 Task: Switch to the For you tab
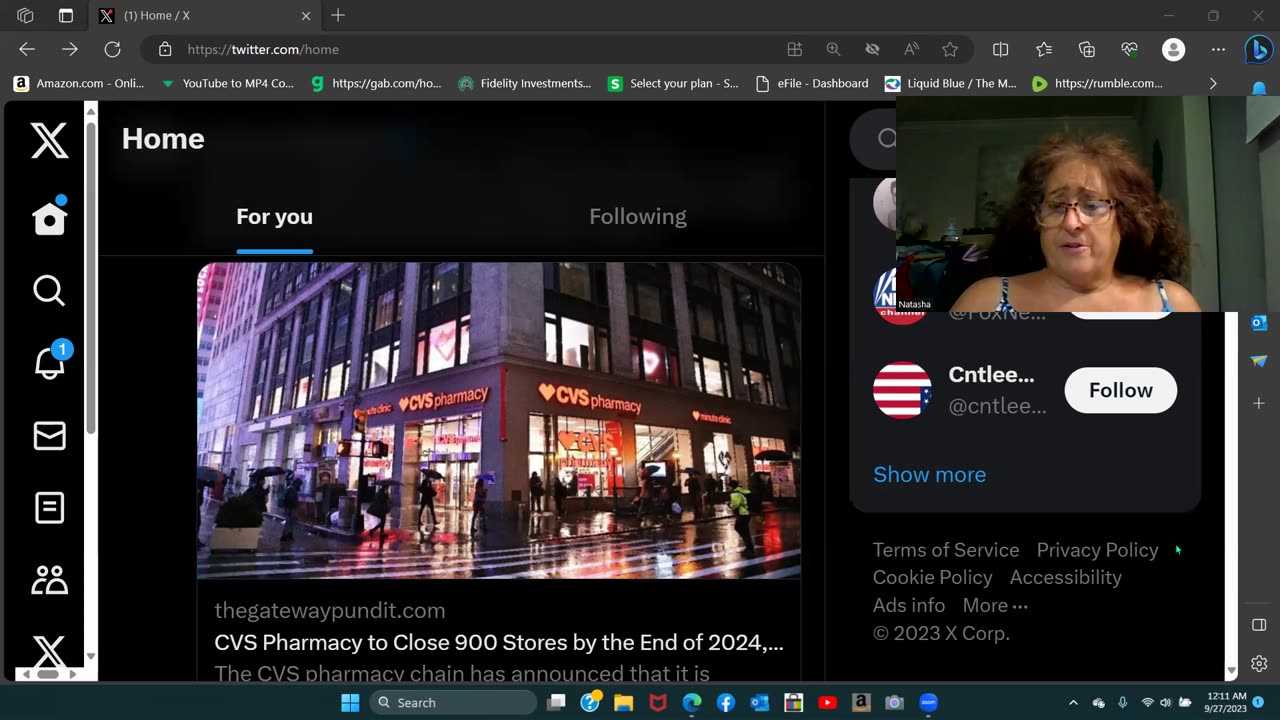pos(274,216)
